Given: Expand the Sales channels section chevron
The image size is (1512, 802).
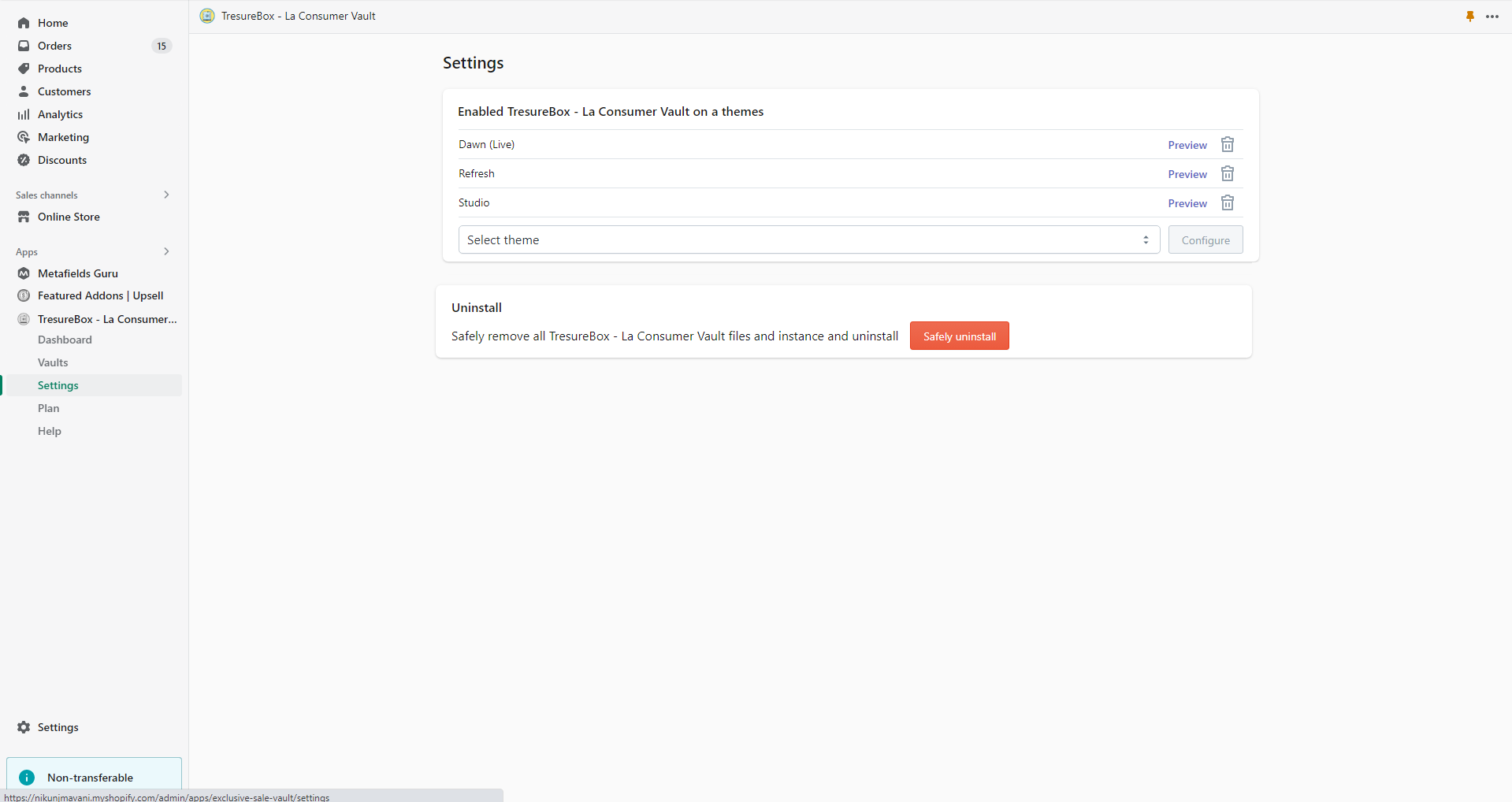Looking at the screenshot, I should (166, 195).
